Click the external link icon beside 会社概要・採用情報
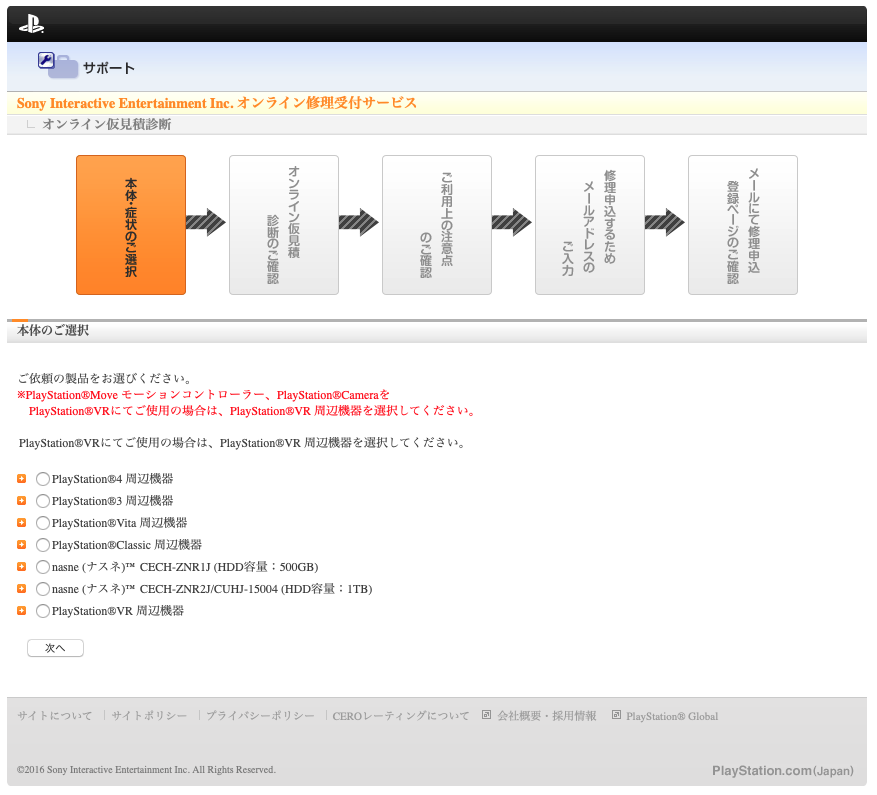Image resolution: width=877 pixels, height=795 pixels. [487, 715]
